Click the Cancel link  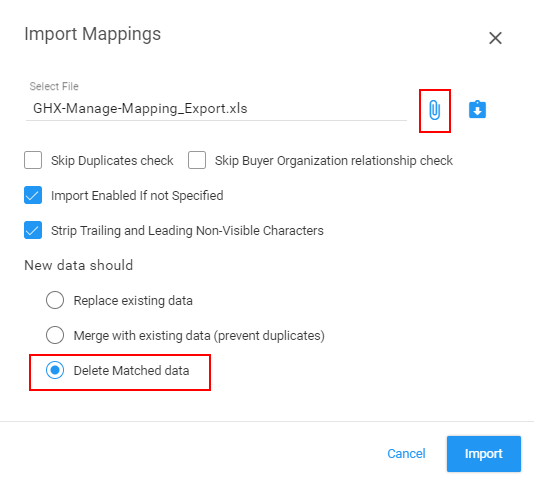tap(406, 454)
